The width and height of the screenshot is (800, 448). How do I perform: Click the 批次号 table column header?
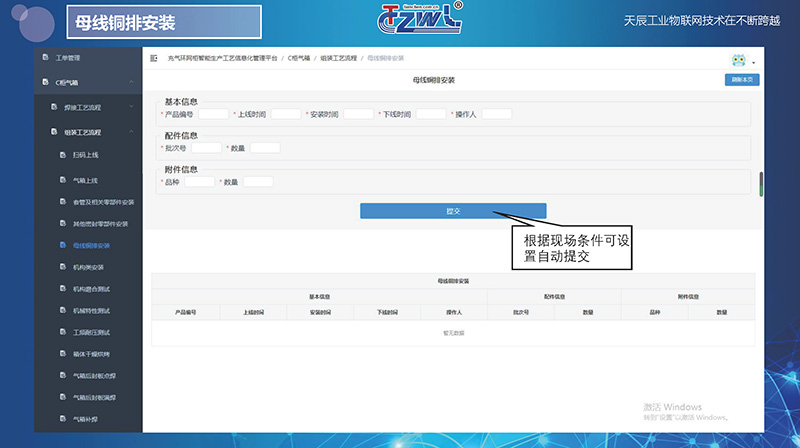(x=521, y=312)
